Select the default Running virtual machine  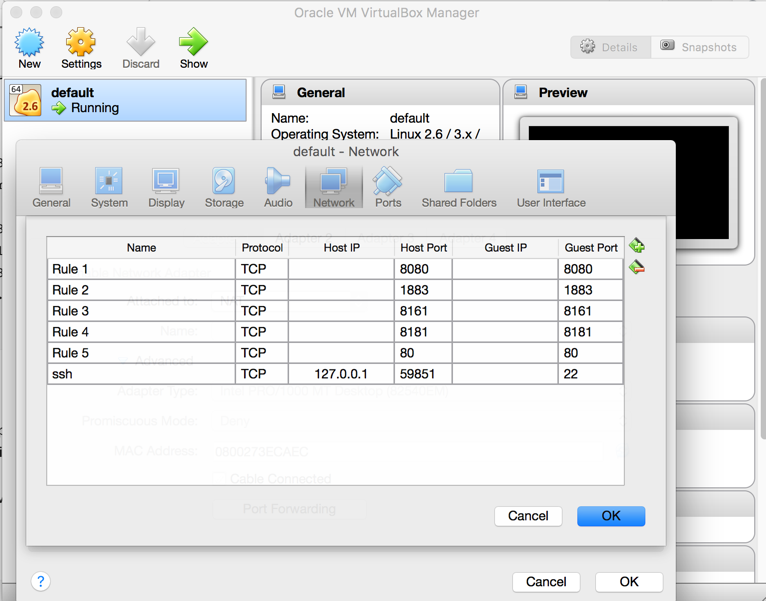pyautogui.click(x=126, y=100)
